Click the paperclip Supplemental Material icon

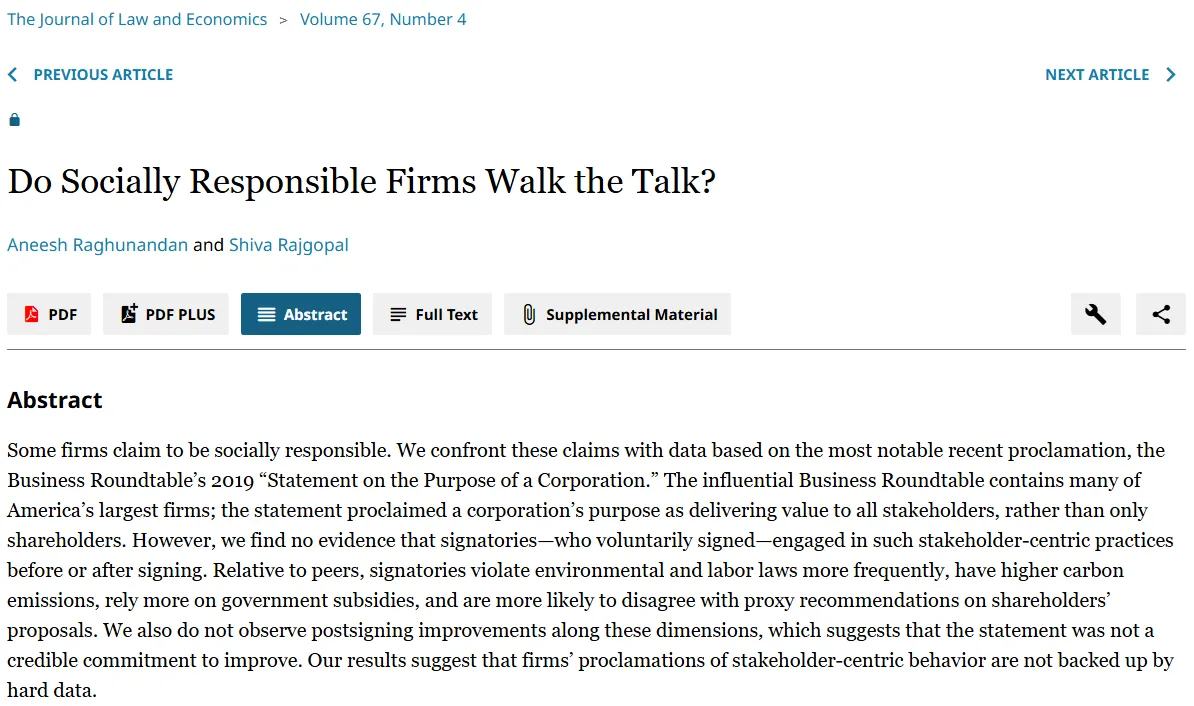(529, 314)
